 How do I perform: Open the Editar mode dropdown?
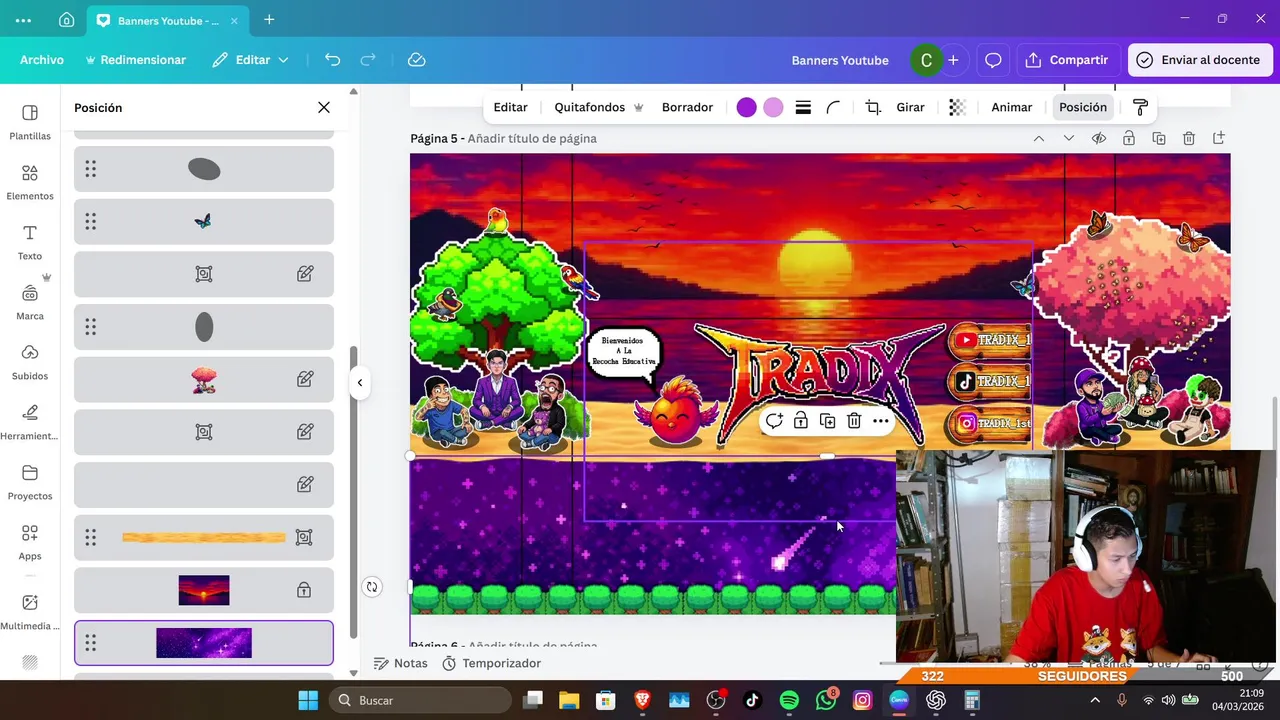[x=250, y=60]
